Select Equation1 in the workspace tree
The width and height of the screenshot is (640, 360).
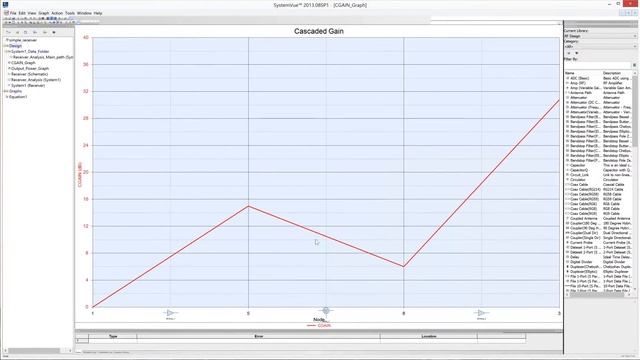[x=18, y=97]
